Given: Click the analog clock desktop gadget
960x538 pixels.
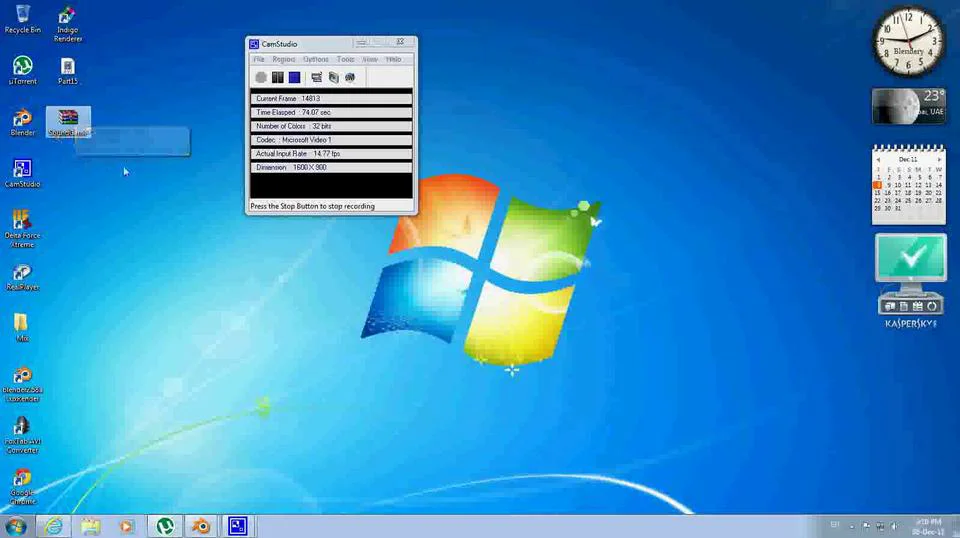Looking at the screenshot, I should pos(909,42).
